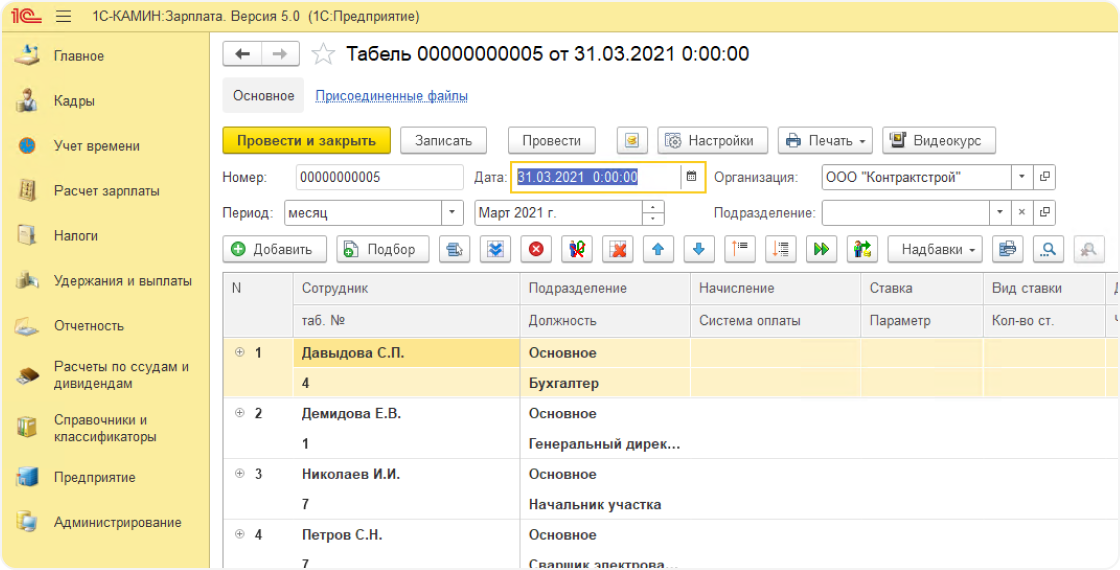Open the selected Организация item form
This screenshot has width=1120, height=570.
pyautogui.click(x=1044, y=177)
